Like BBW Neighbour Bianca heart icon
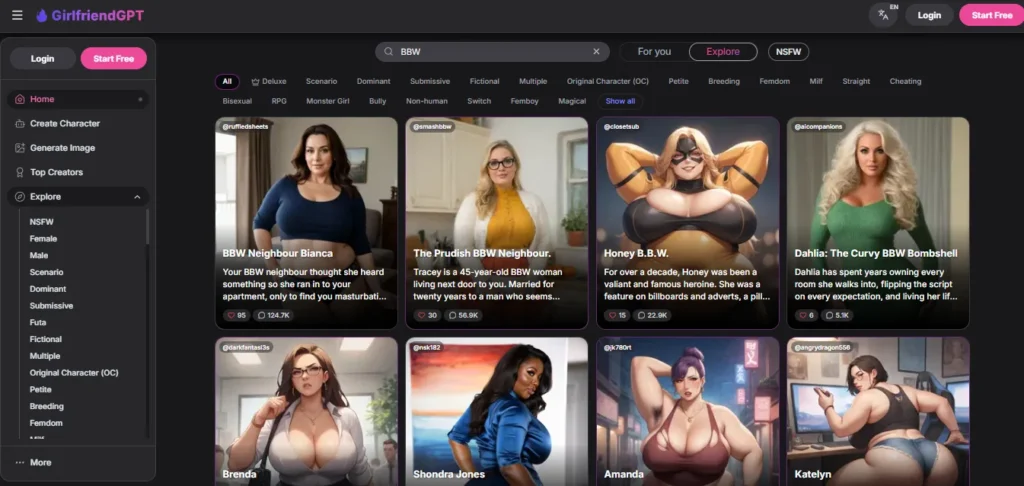Viewport: 1024px width, 486px height. 232,315
